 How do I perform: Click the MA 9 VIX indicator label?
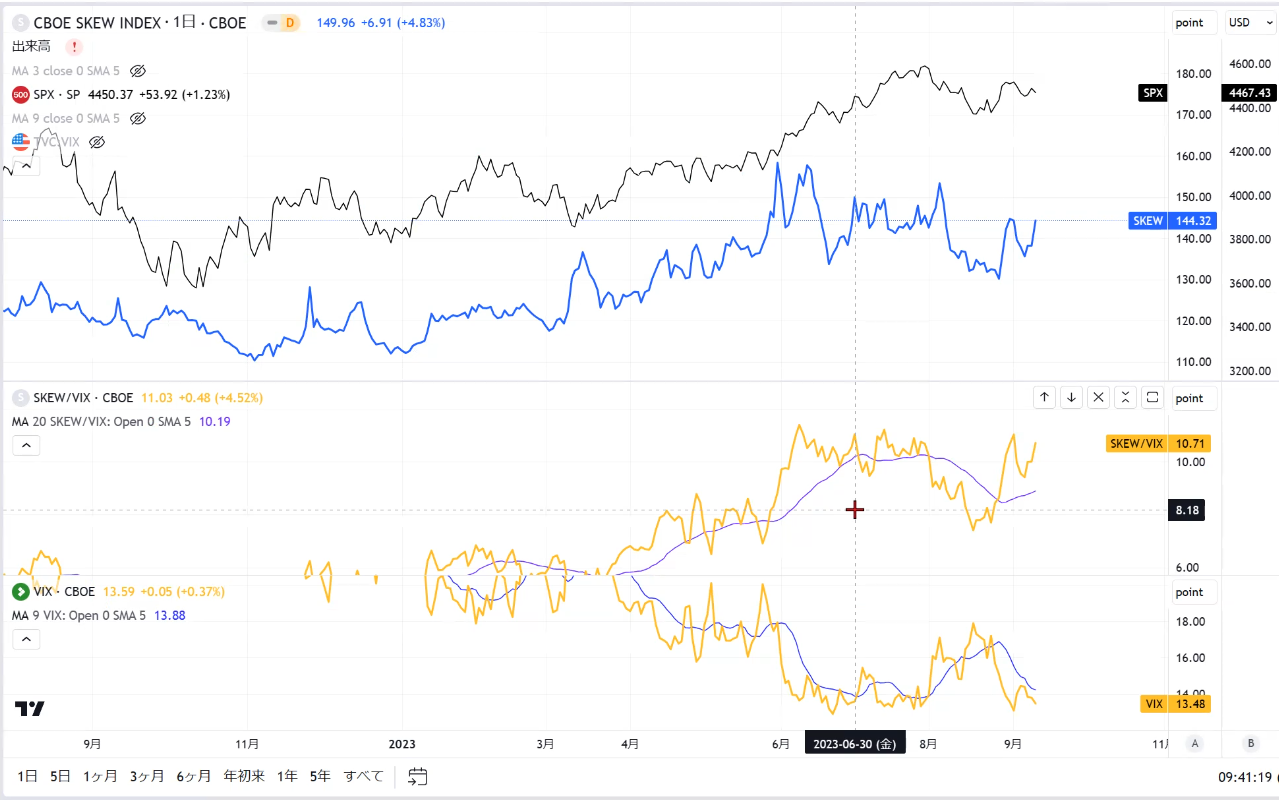78,615
